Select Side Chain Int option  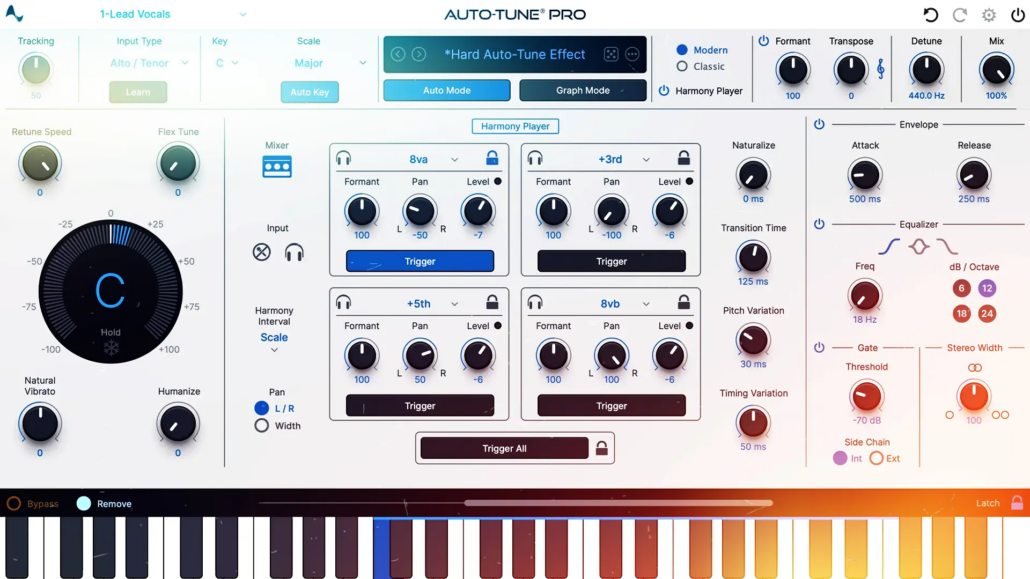(x=840, y=458)
